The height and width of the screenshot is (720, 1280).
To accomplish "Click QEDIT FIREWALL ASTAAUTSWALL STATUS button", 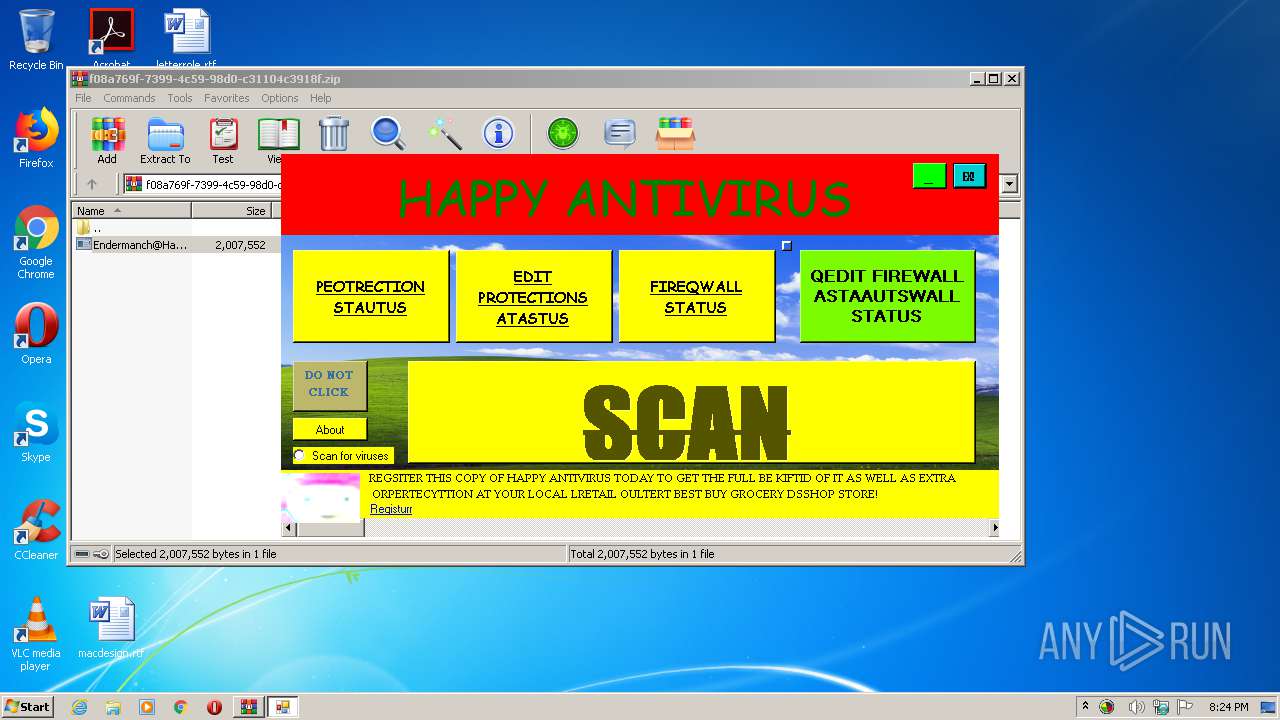I will pos(887,296).
